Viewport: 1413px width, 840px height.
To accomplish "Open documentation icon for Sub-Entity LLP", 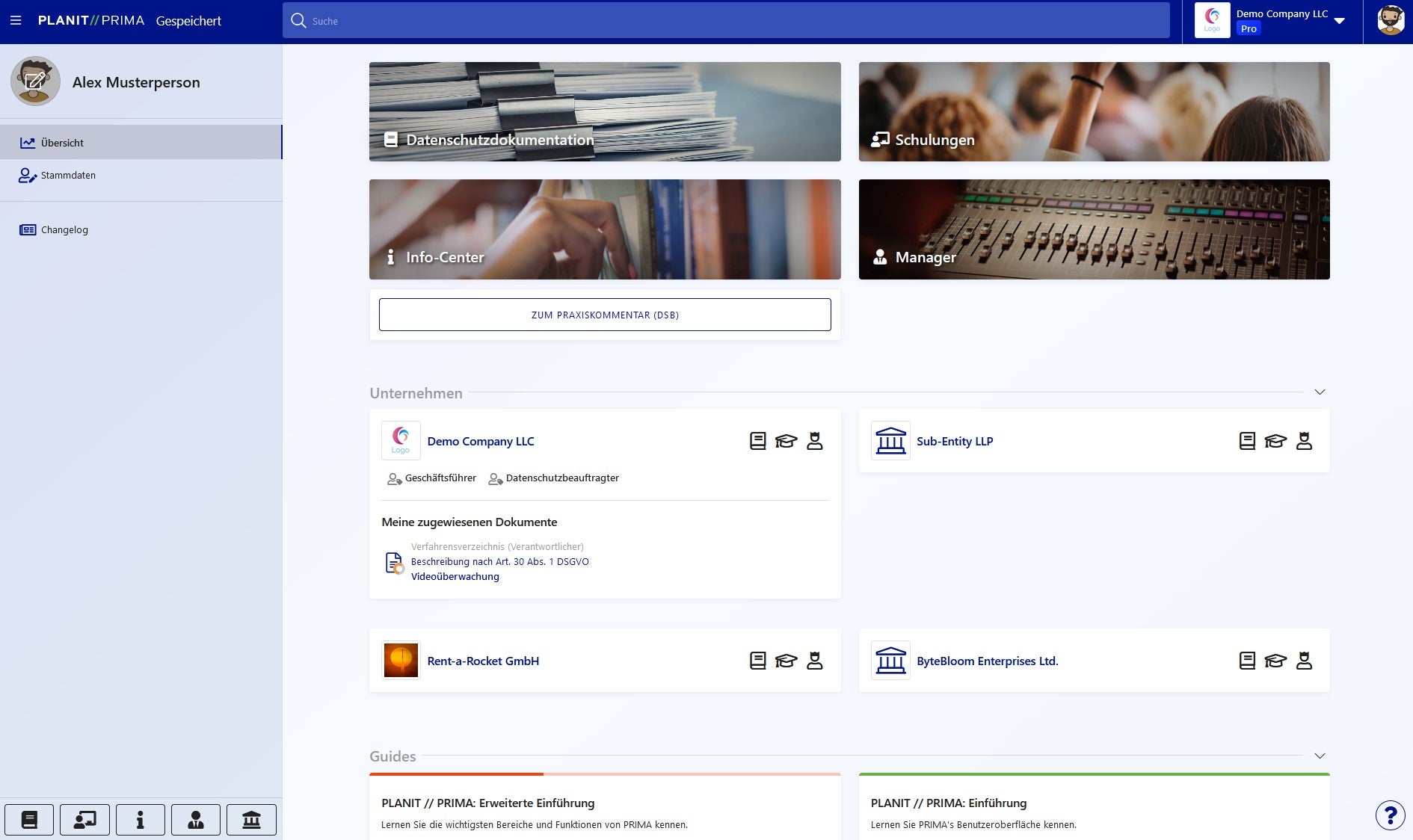I will (x=1247, y=441).
